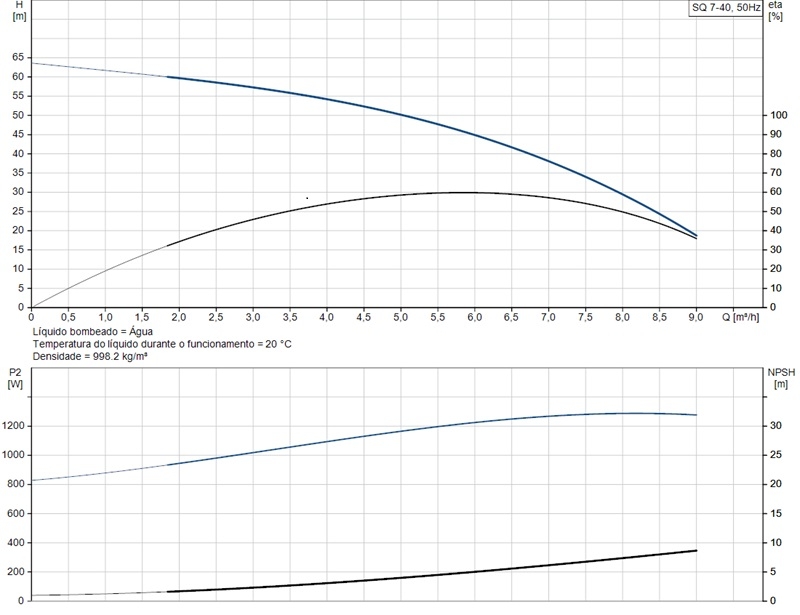
Task: Click the "15" tick on the NPSH axis
Action: click(776, 513)
